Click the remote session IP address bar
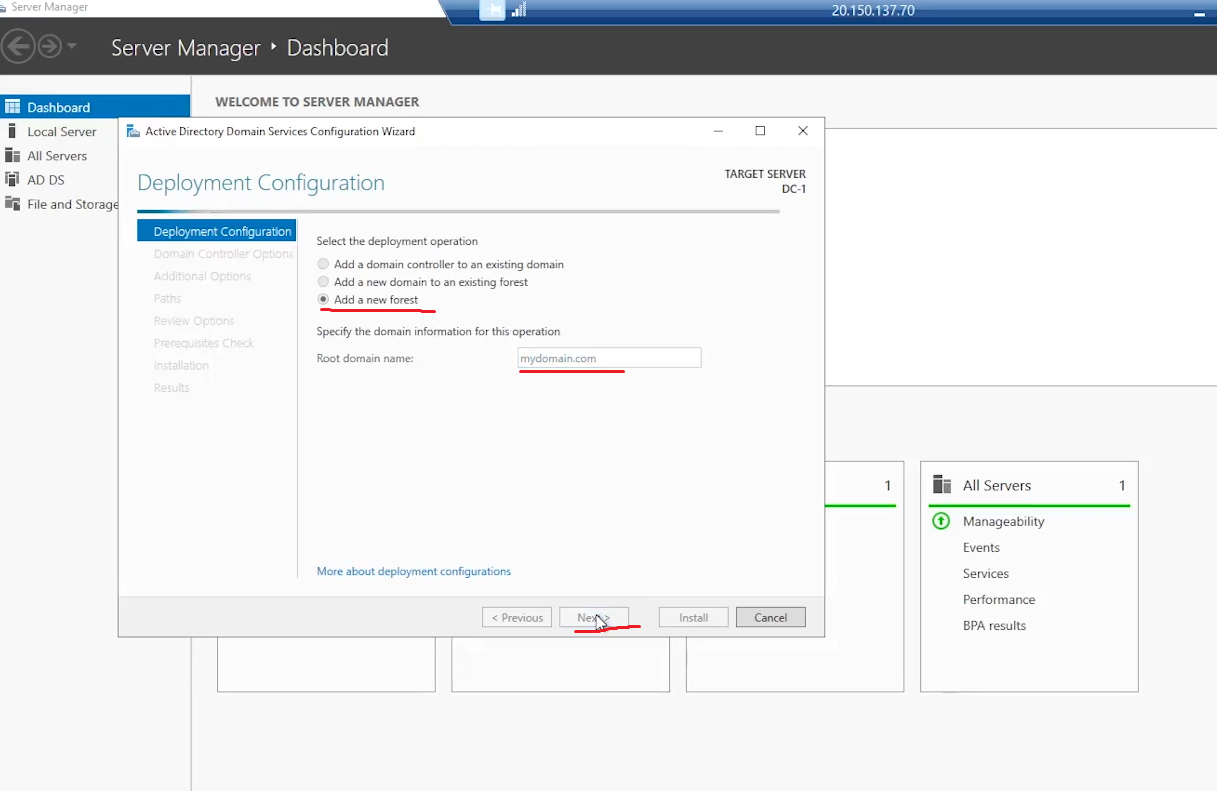The width and height of the screenshot is (1217, 791). [872, 11]
